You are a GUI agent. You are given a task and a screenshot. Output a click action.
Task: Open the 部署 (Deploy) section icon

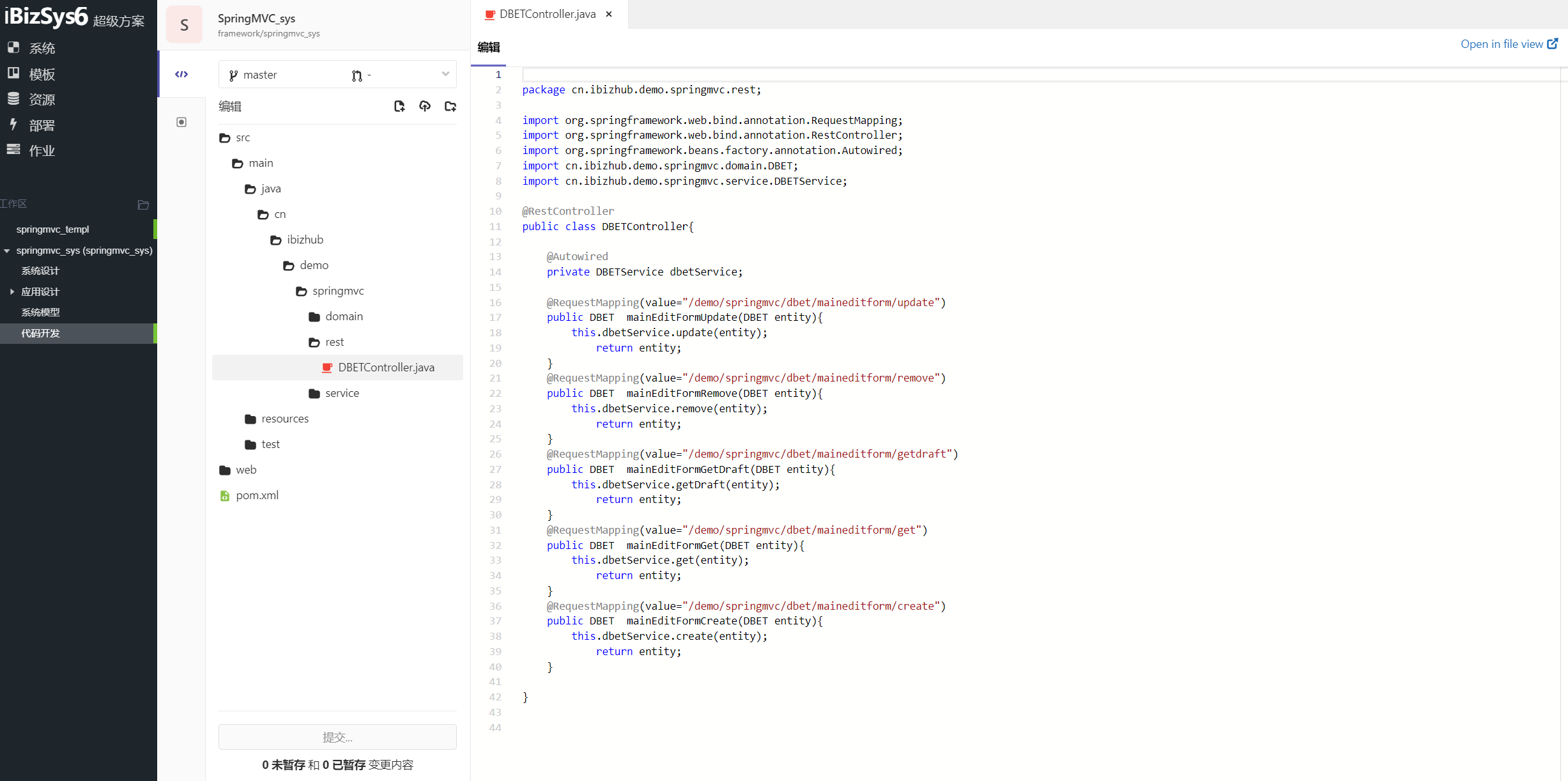click(13, 124)
